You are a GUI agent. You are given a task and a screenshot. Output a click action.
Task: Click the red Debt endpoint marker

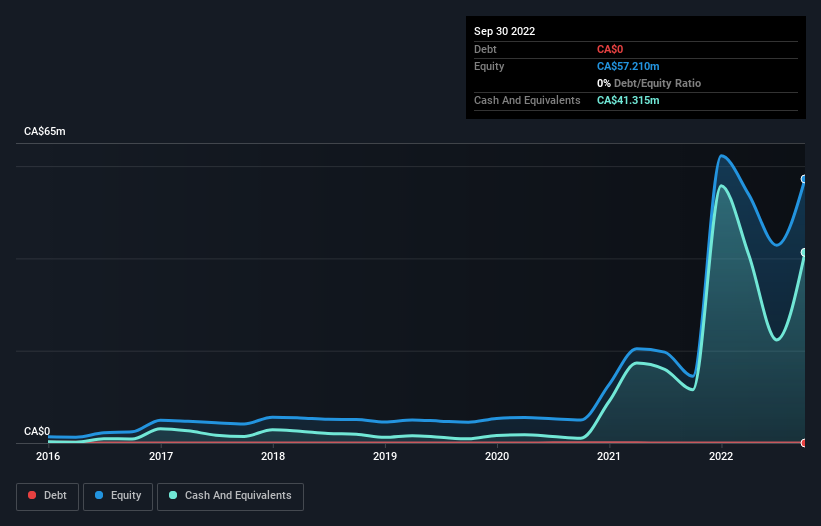804,443
